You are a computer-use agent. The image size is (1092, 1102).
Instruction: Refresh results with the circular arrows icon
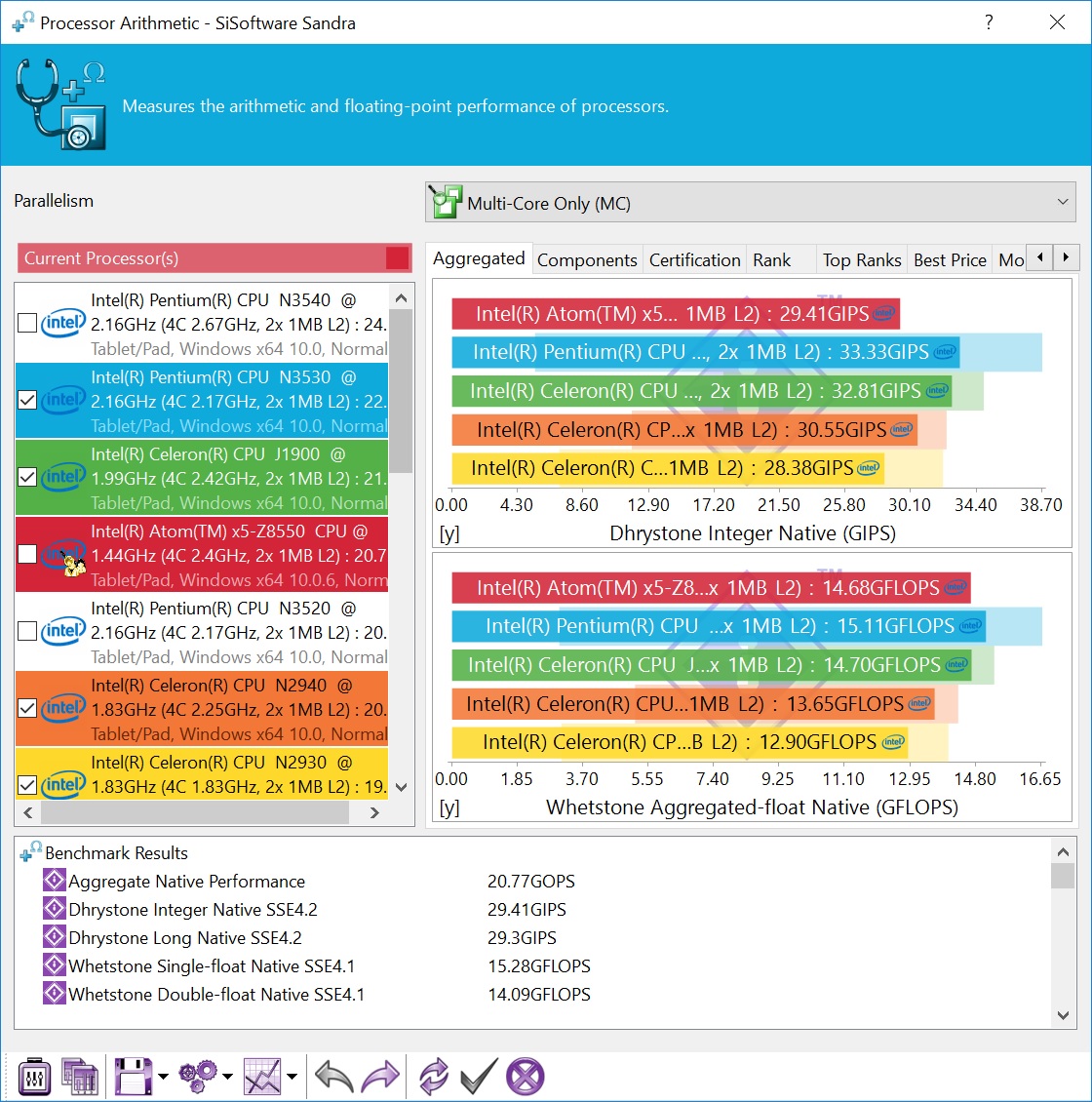[433, 1077]
